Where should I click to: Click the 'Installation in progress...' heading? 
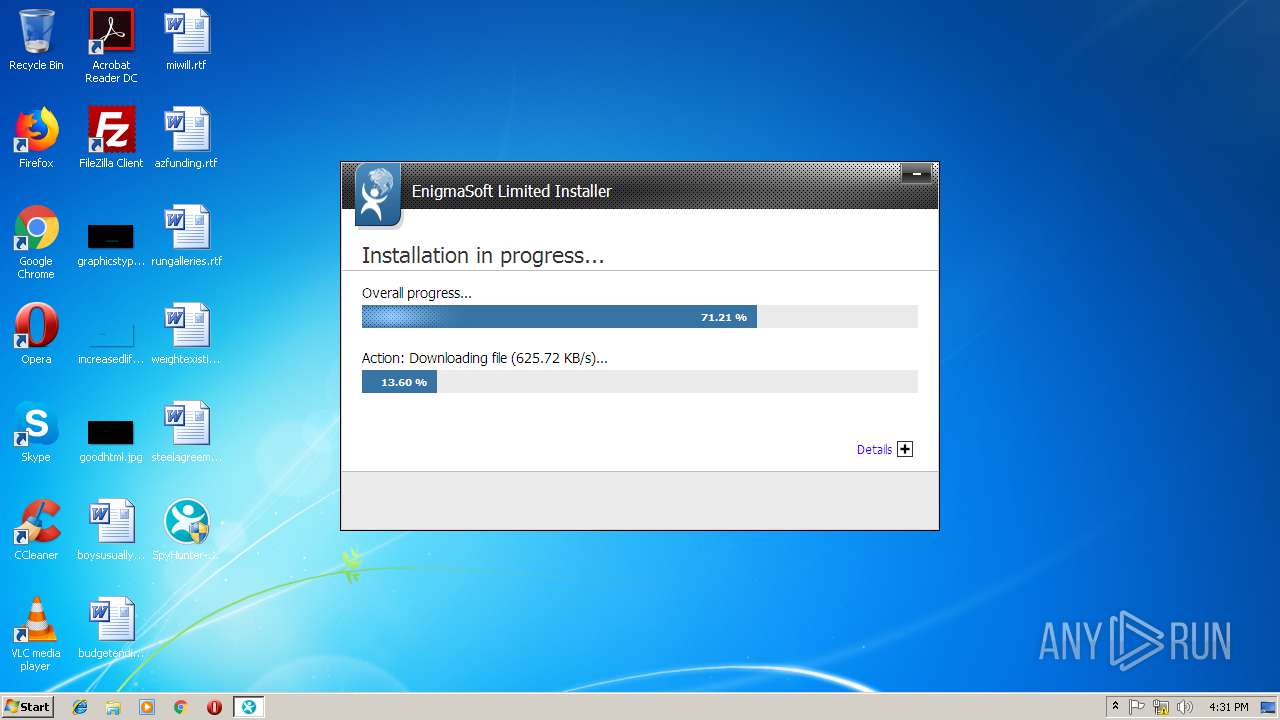483,255
